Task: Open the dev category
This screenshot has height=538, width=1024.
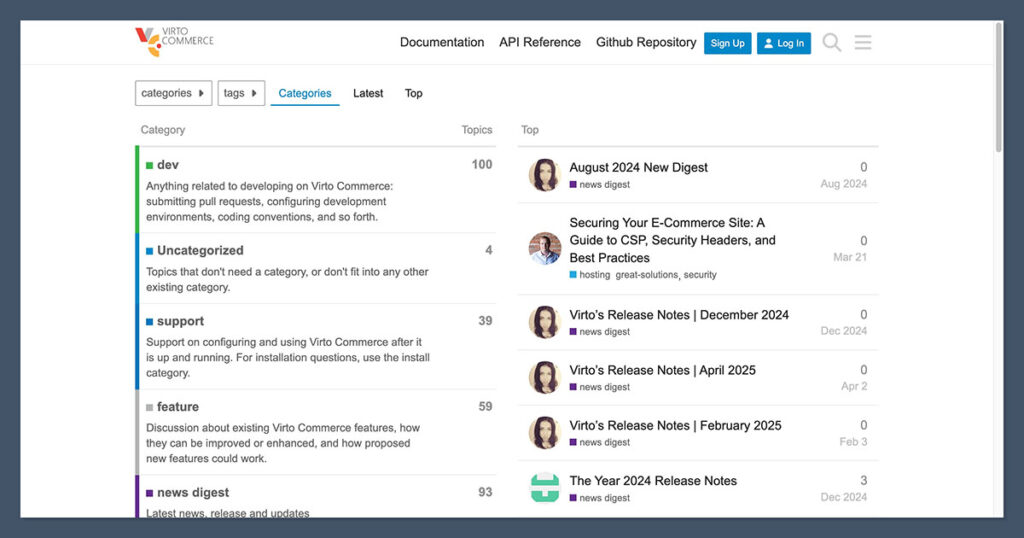Action: 168,165
